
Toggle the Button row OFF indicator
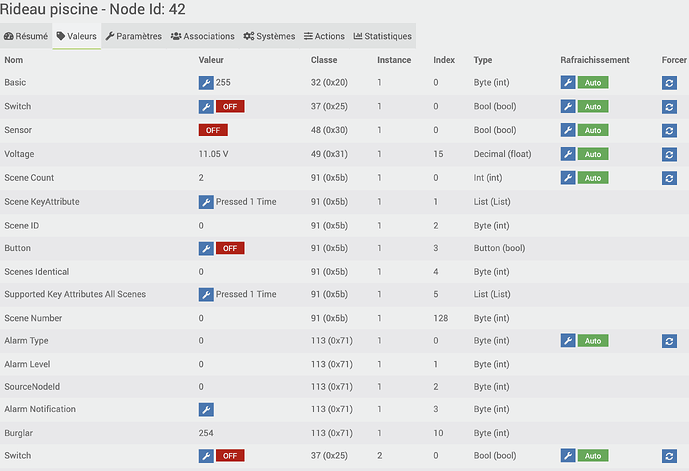230,248
